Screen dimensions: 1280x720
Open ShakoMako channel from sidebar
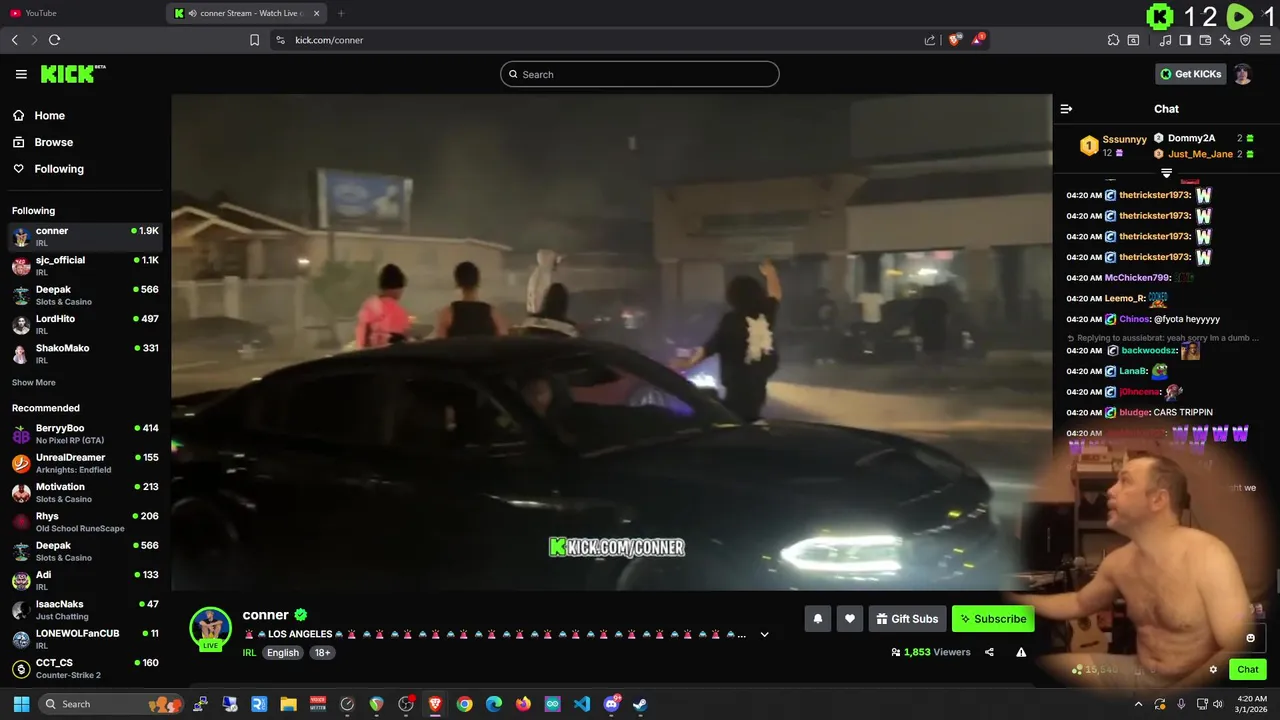85,353
